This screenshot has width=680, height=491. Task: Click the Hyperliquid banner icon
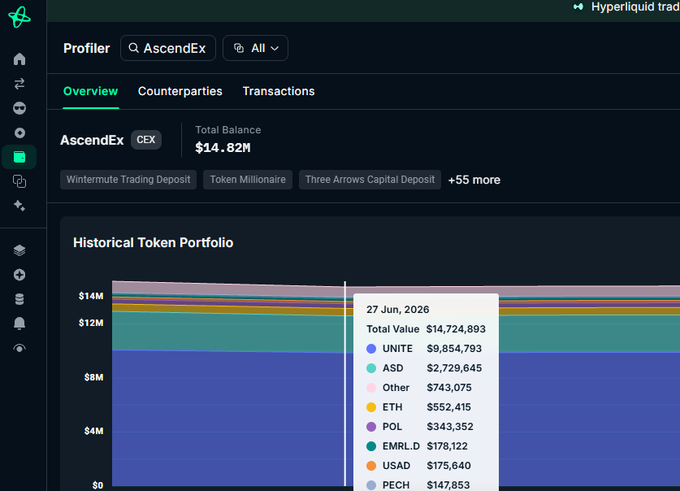point(578,7)
